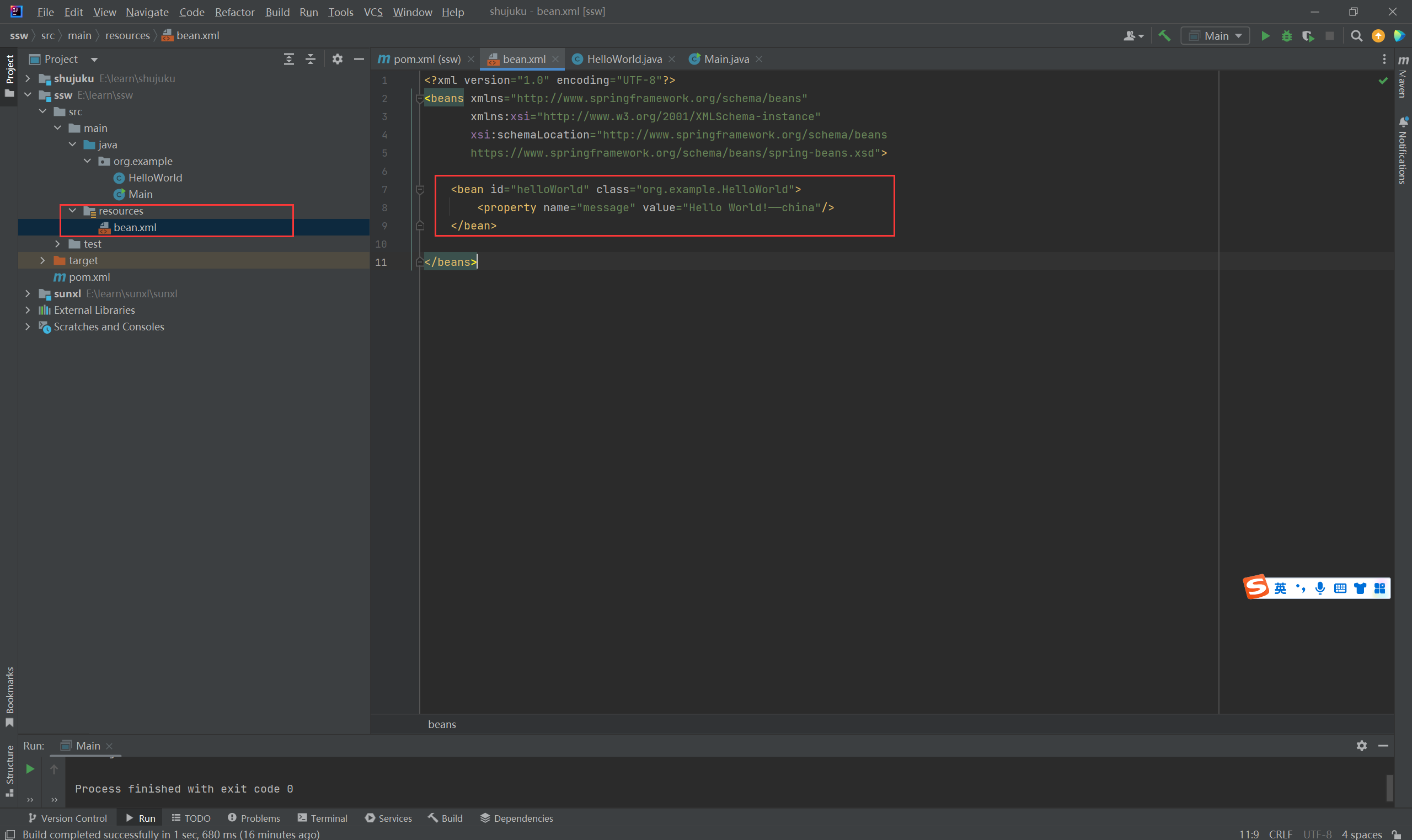Select pom.xml in project tree
This screenshot has width=1412, height=840.
(89, 277)
